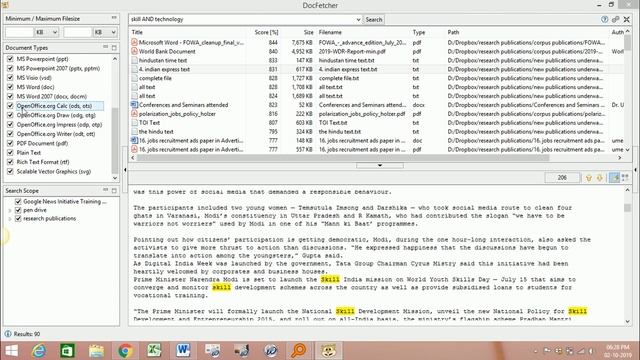Select 'hindustan time text' result
Image resolution: width=640 pixels, height=360 pixels.
(377, 60)
